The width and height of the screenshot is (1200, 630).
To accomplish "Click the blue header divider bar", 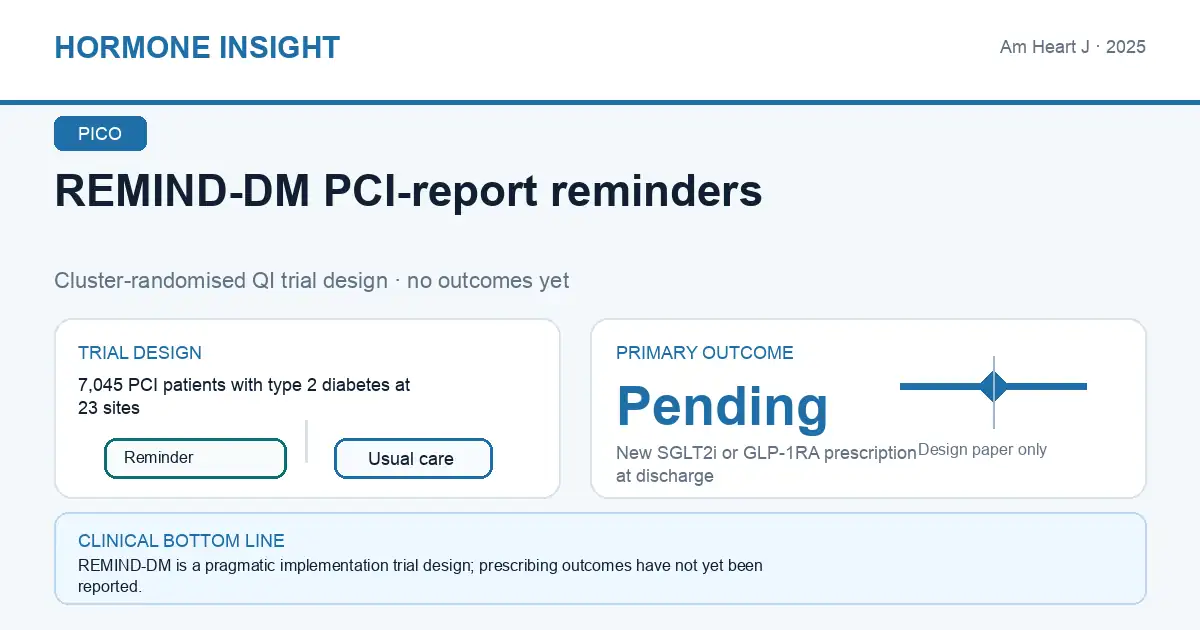I will (600, 102).
